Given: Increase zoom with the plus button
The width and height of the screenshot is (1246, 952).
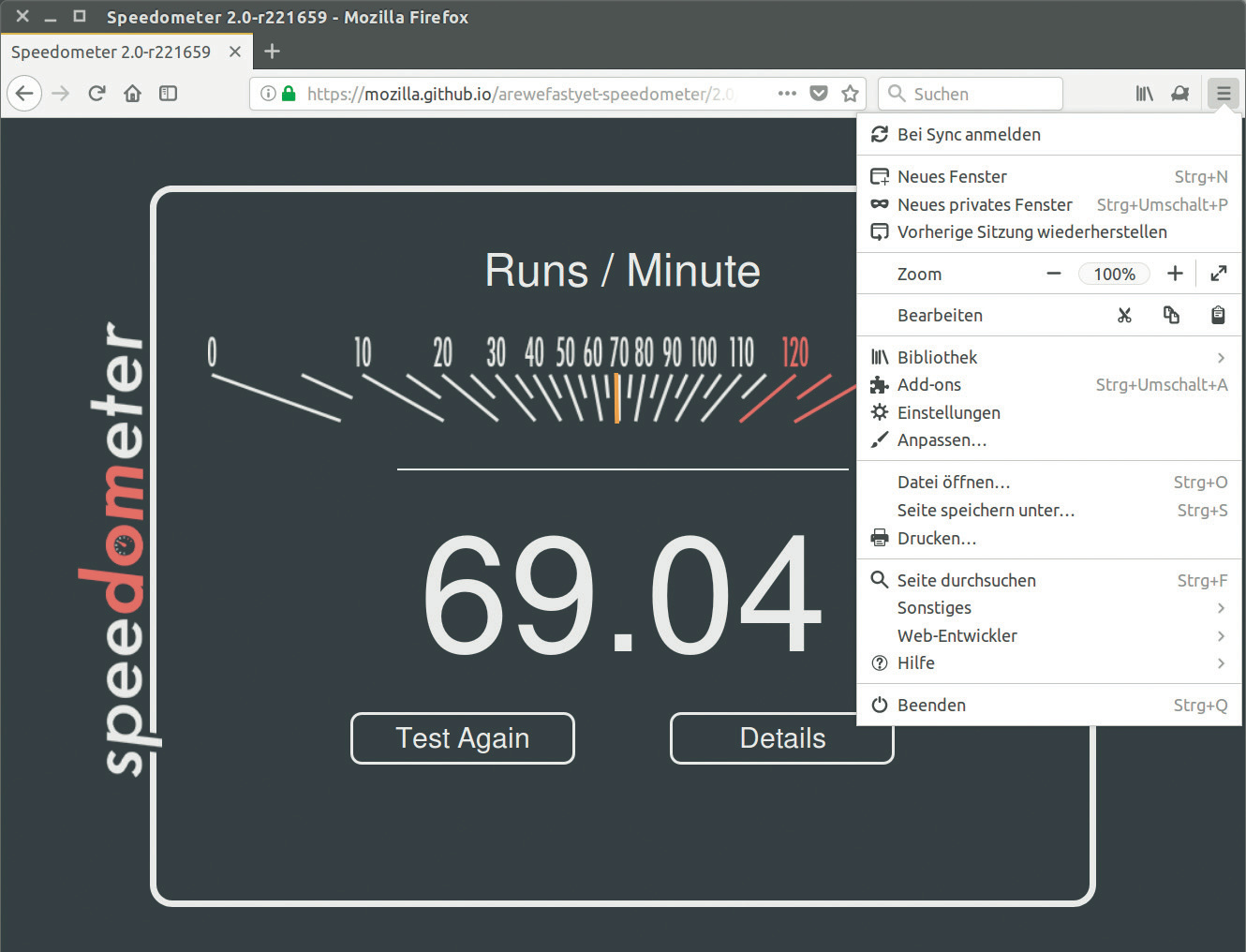Looking at the screenshot, I should point(1175,274).
